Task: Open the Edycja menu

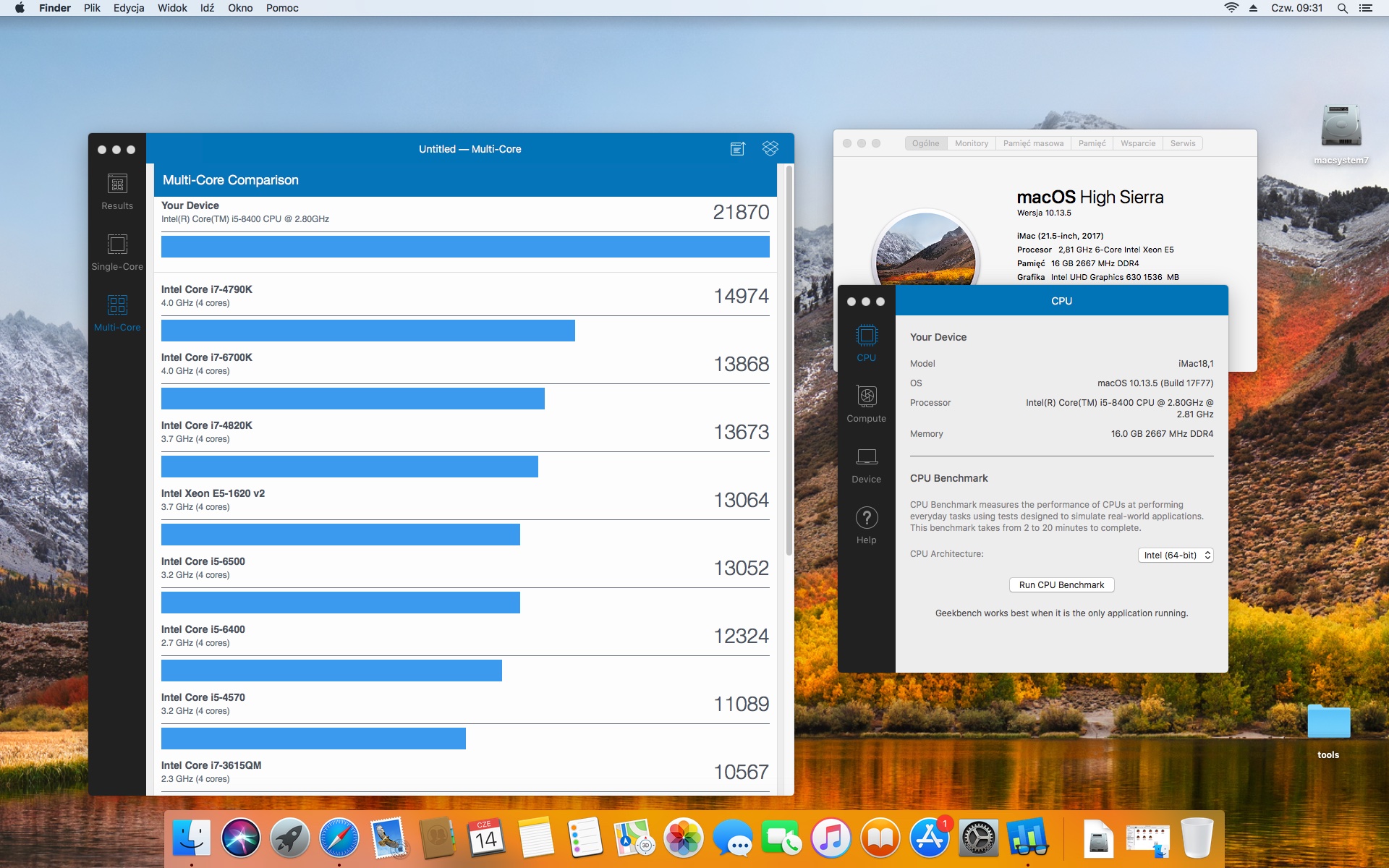Action: (129, 8)
